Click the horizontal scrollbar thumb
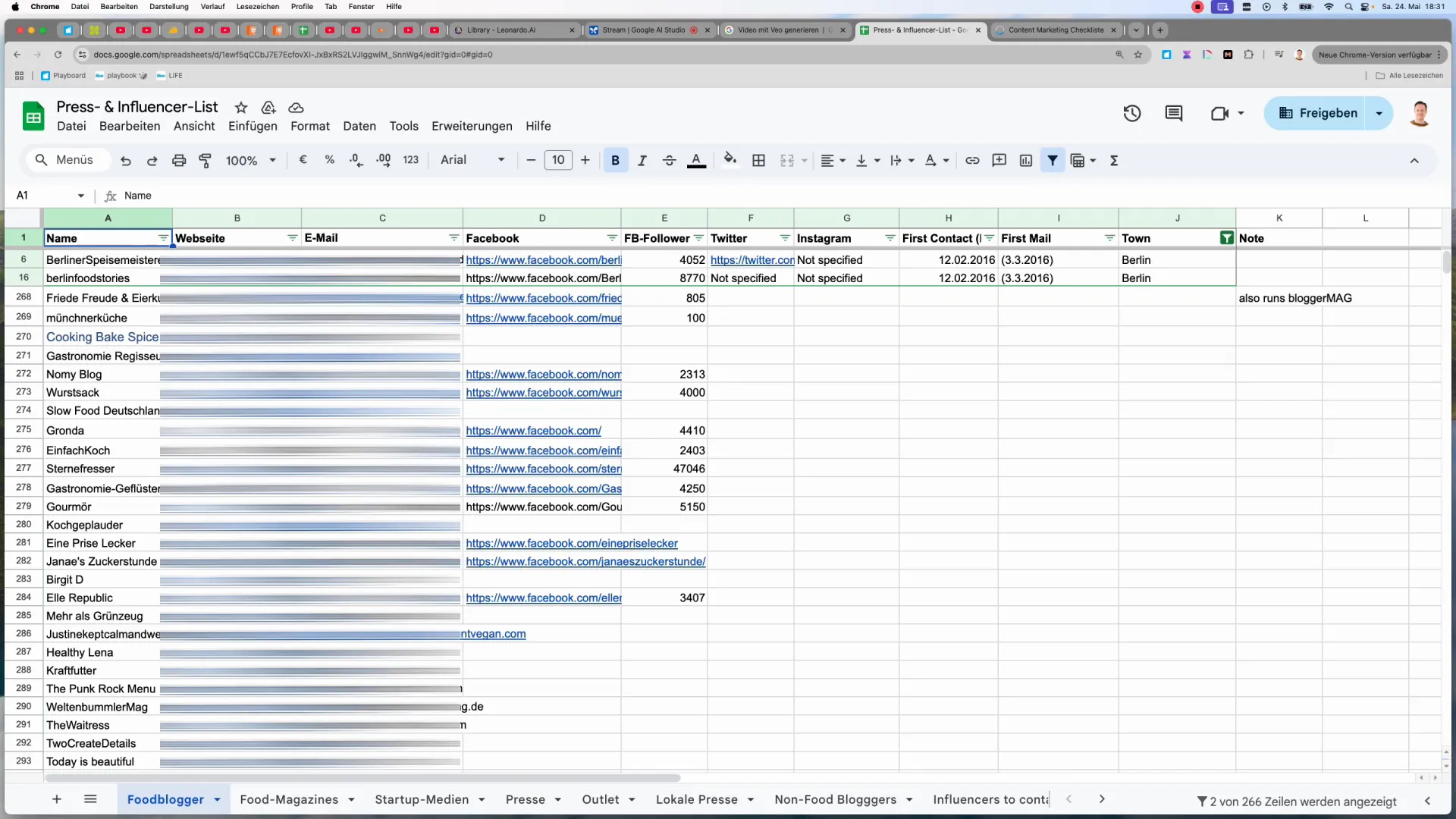 coord(362,778)
